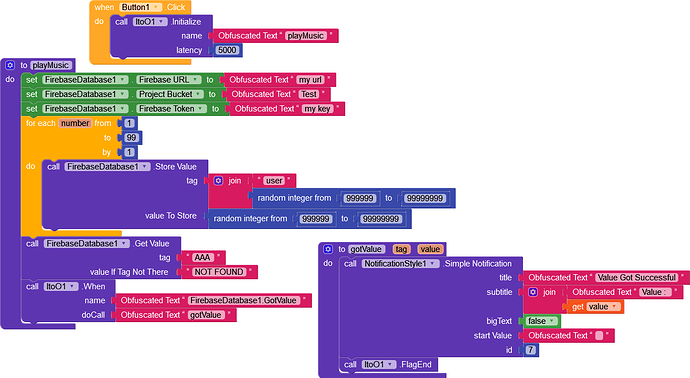This screenshot has height=378, width=690.
Task: Click the empty start Value text field
Action: [599, 336]
